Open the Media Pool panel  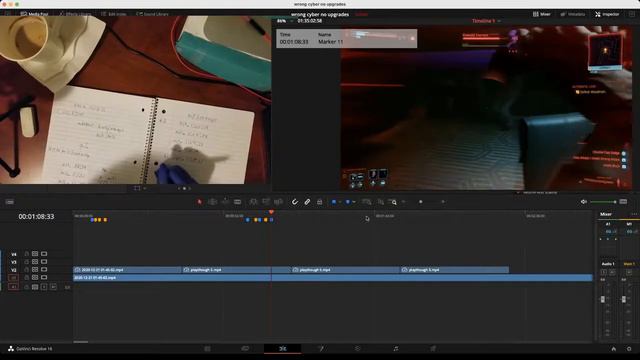pyautogui.click(x=34, y=14)
